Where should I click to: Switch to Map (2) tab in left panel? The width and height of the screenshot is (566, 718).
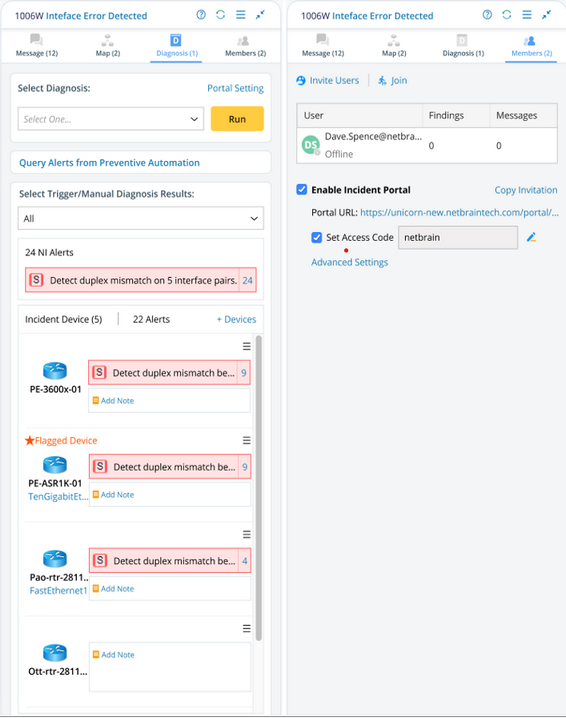click(x=108, y=45)
